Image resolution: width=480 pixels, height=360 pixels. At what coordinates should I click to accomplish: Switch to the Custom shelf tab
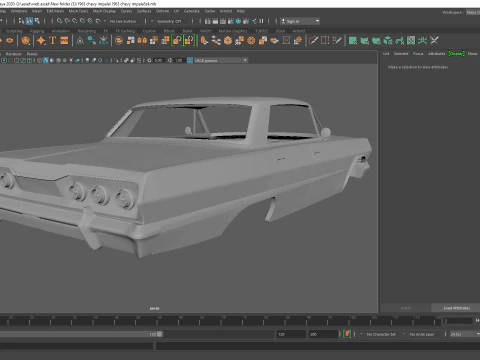tap(149, 31)
